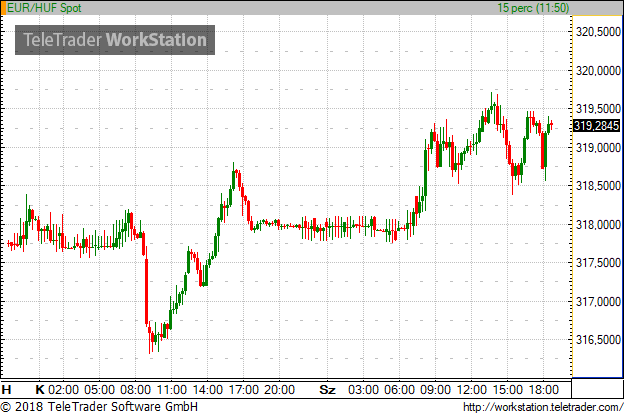Click the K day marker on time axis
The height and width of the screenshot is (416, 624).
click(40, 389)
